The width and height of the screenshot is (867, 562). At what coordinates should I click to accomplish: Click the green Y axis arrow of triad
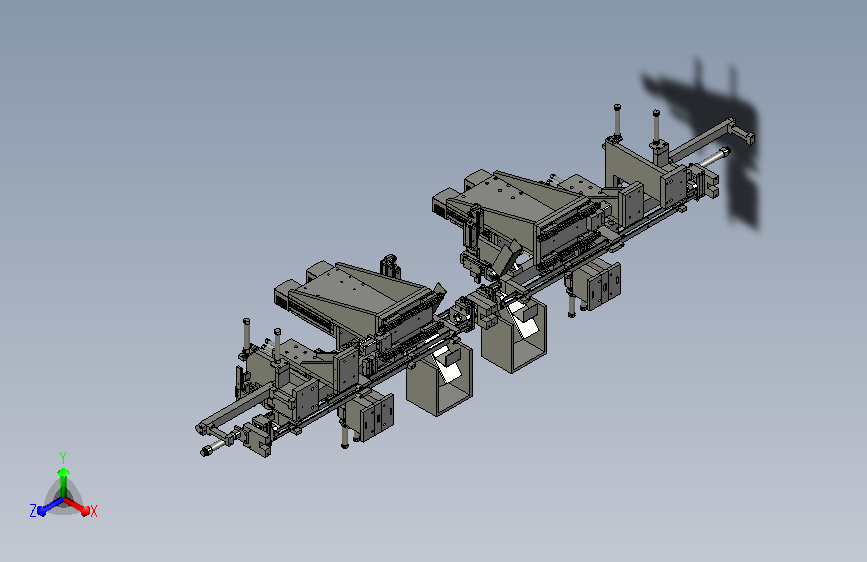coord(63,483)
